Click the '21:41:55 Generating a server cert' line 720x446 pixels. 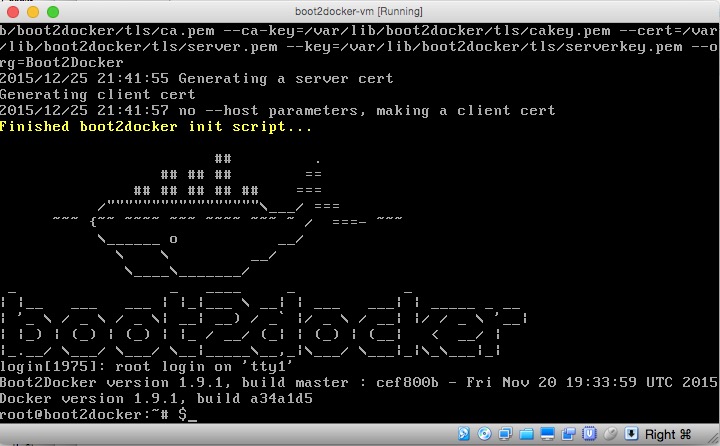tap(197, 79)
